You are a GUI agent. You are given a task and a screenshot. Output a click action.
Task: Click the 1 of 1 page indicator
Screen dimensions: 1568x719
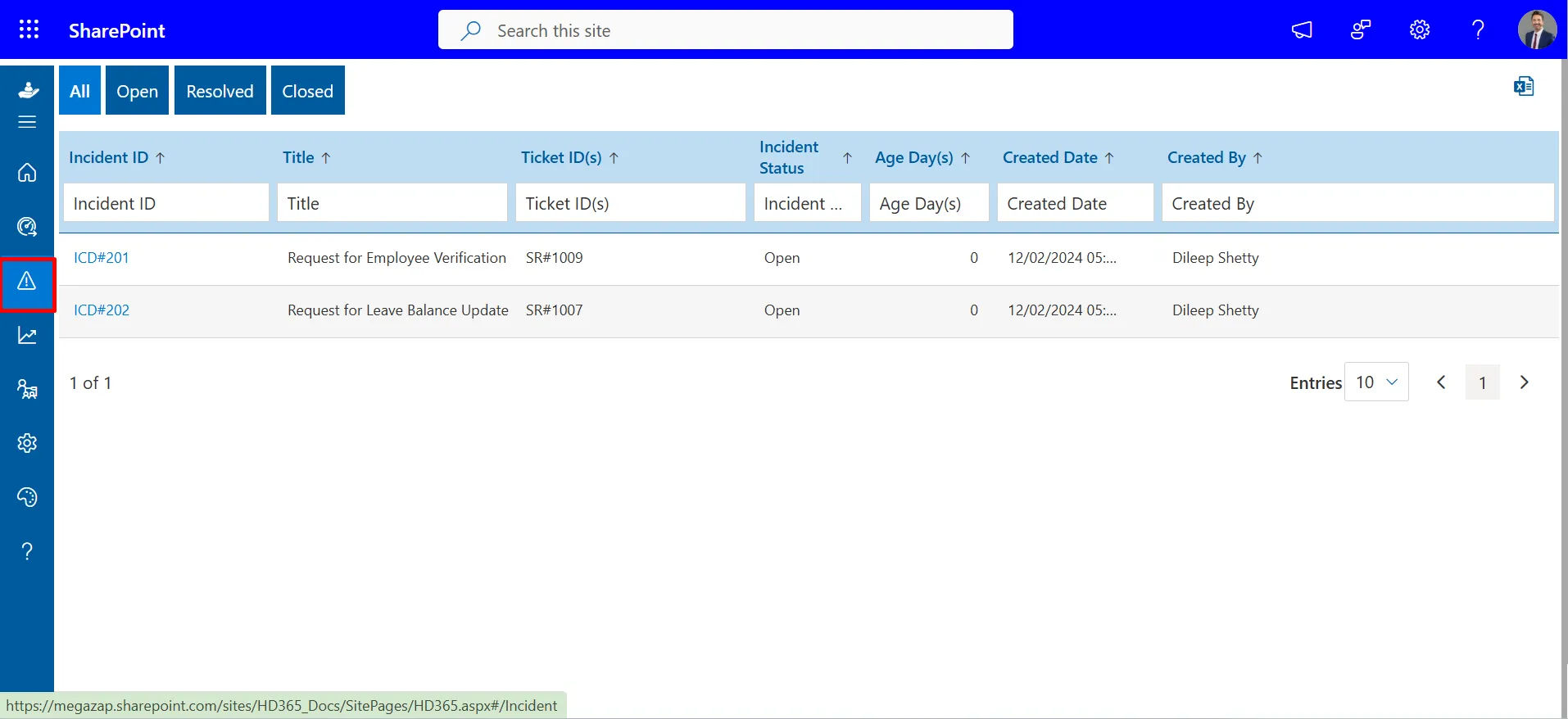pyautogui.click(x=90, y=382)
